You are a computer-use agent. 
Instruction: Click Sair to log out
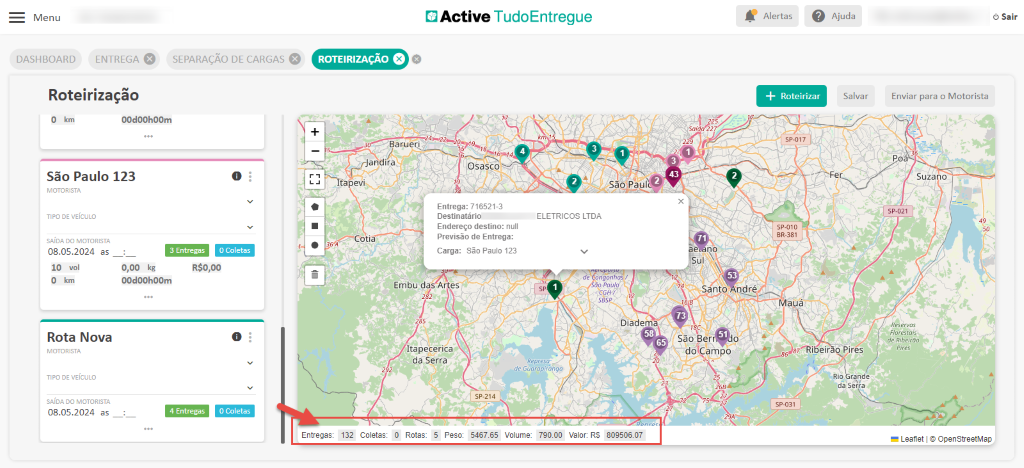[x=1007, y=17]
